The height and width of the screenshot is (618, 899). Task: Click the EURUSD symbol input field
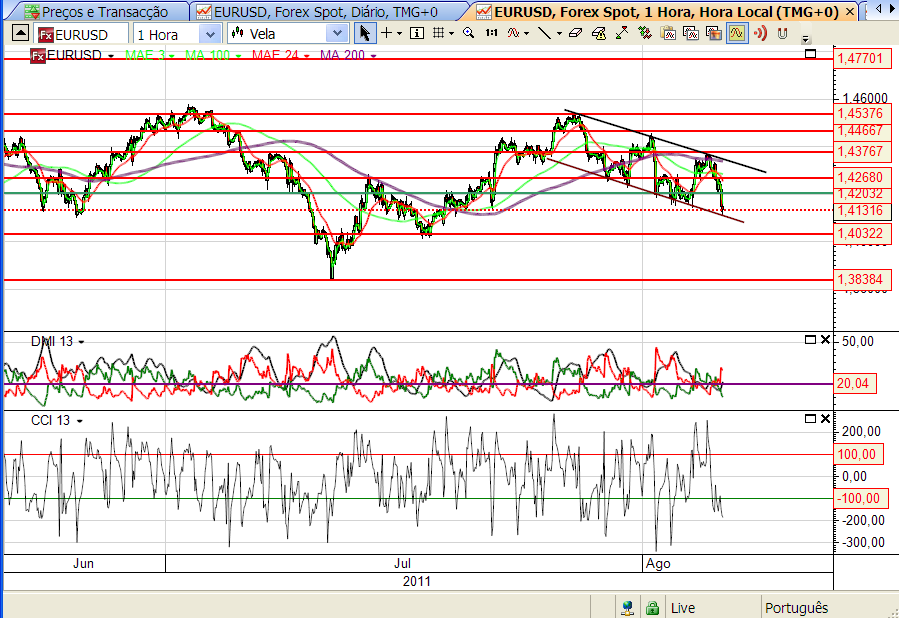tap(81, 35)
